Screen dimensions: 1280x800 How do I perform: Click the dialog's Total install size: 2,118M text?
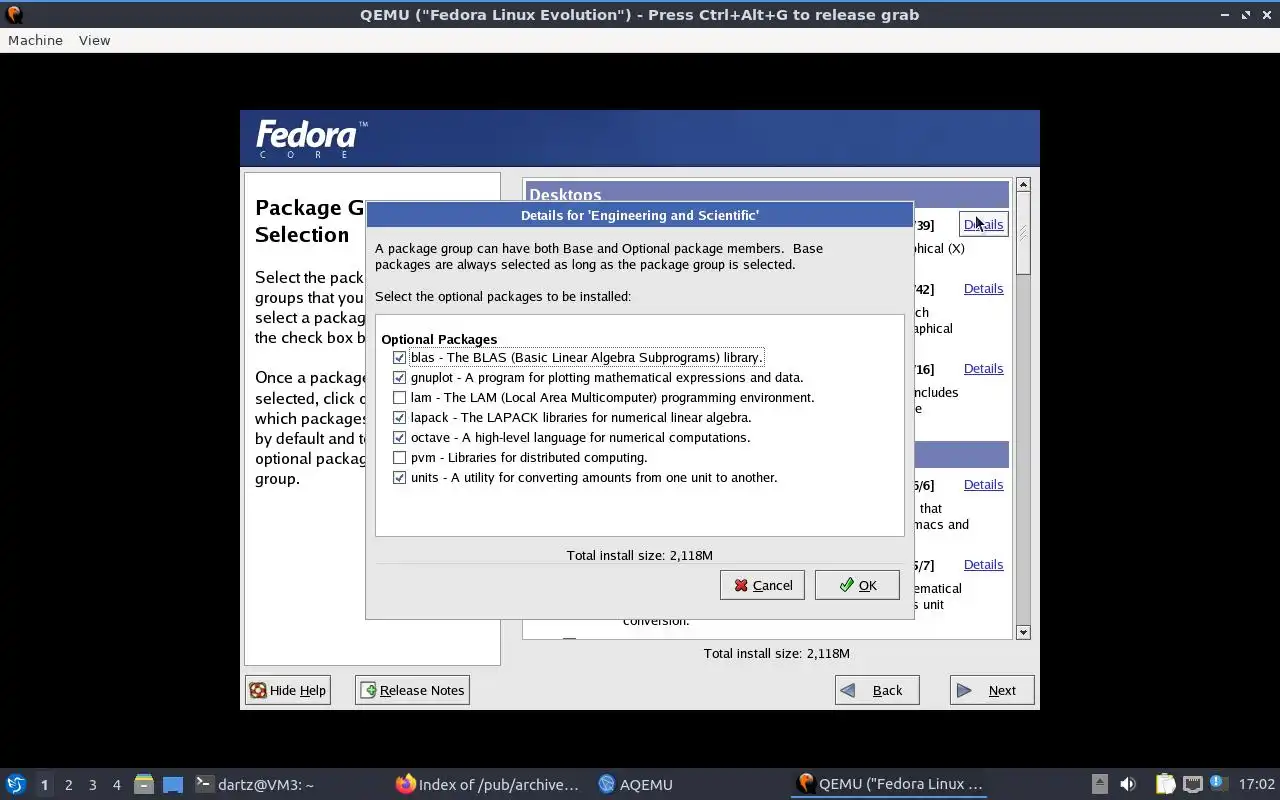[639, 555]
